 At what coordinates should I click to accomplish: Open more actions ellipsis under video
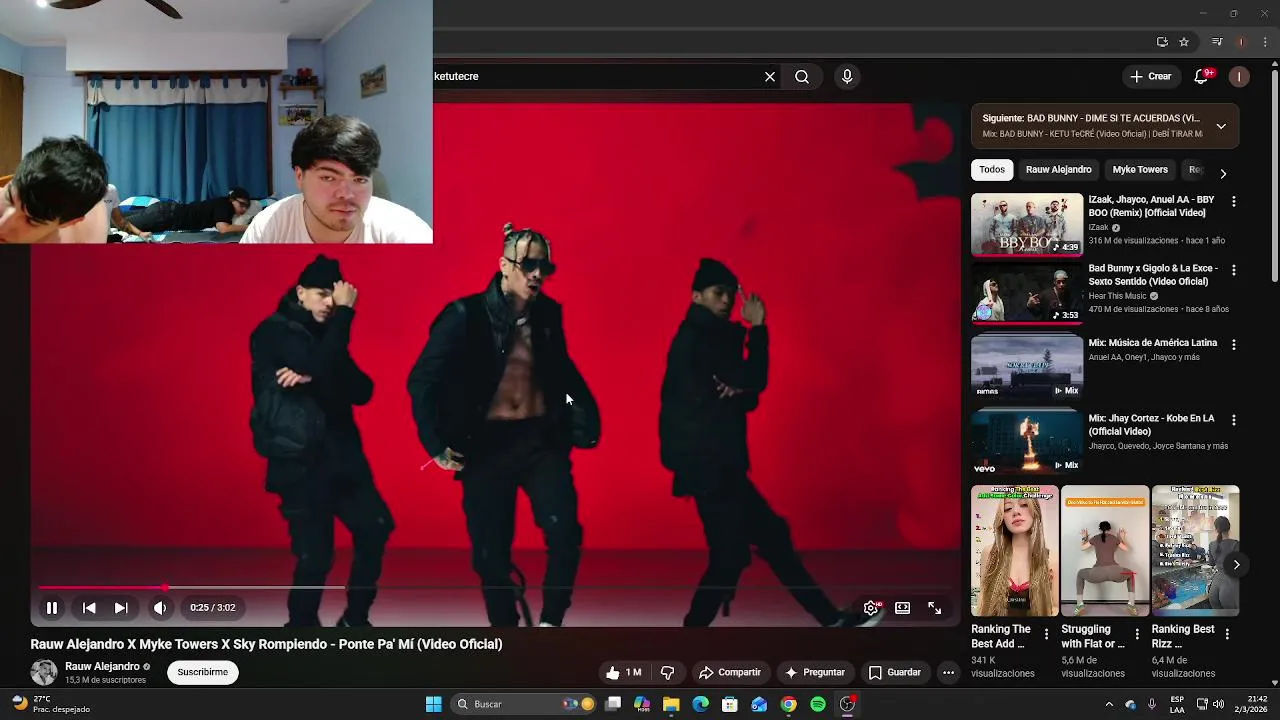(948, 673)
